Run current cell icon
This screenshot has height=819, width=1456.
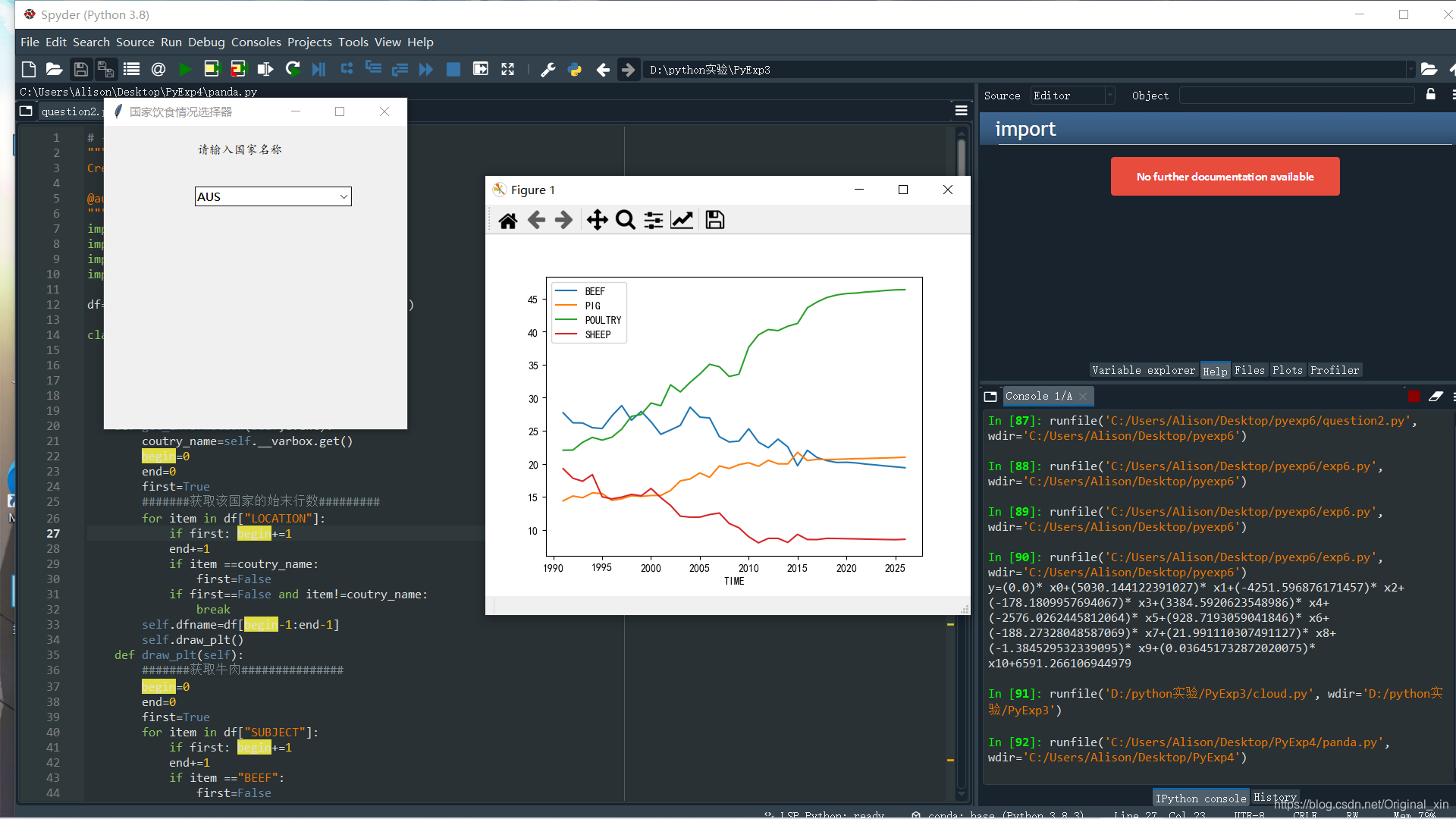(212, 70)
